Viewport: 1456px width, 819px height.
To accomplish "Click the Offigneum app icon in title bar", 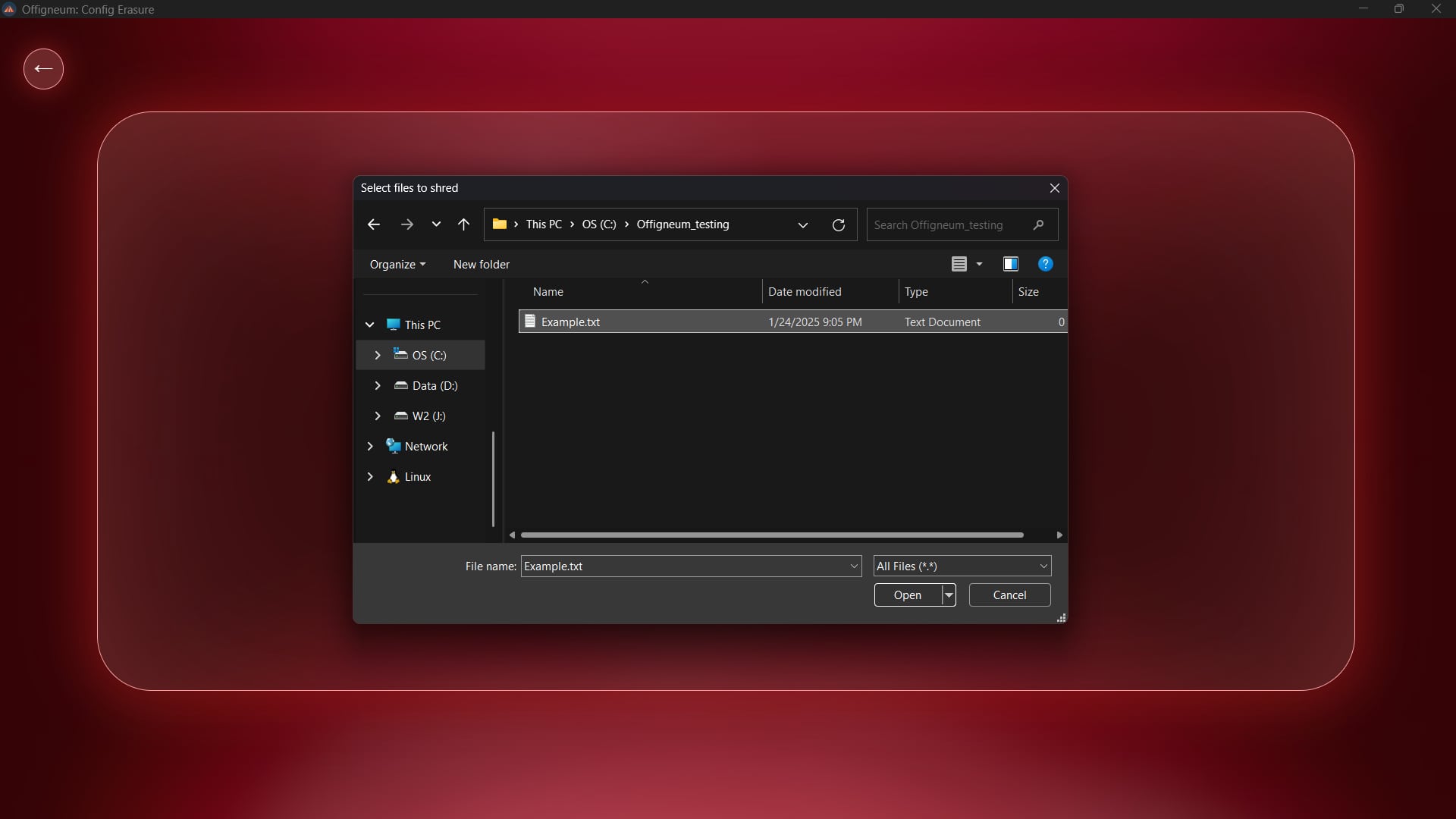I will click(x=9, y=9).
